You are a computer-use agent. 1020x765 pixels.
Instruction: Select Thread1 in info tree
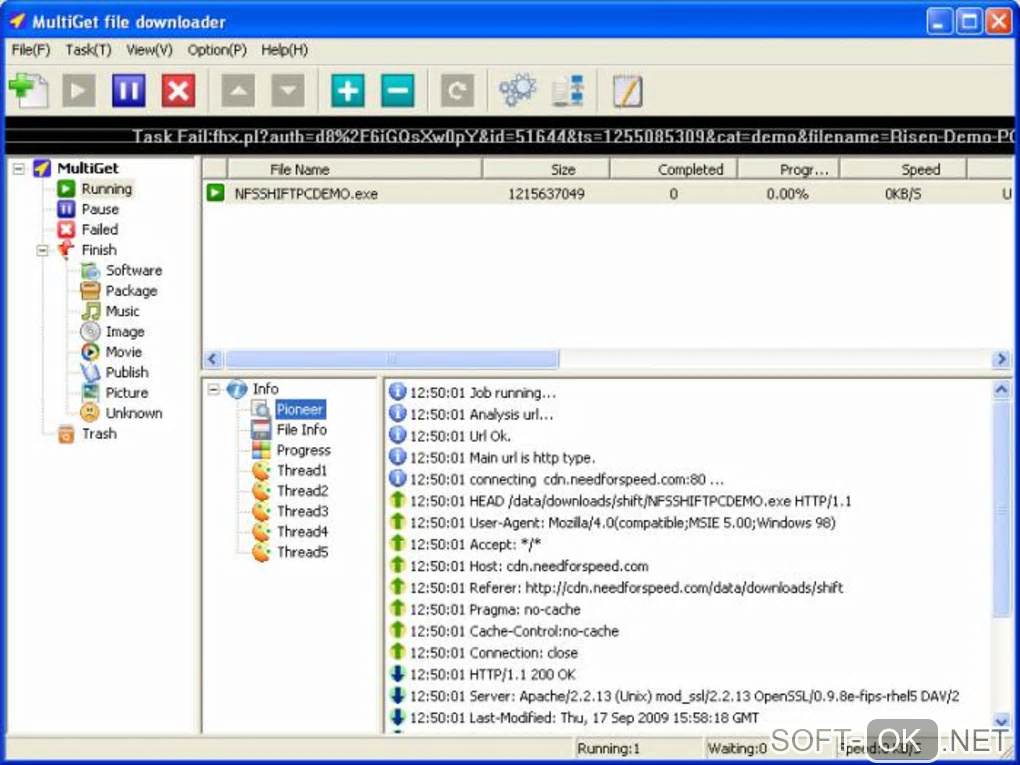click(302, 470)
